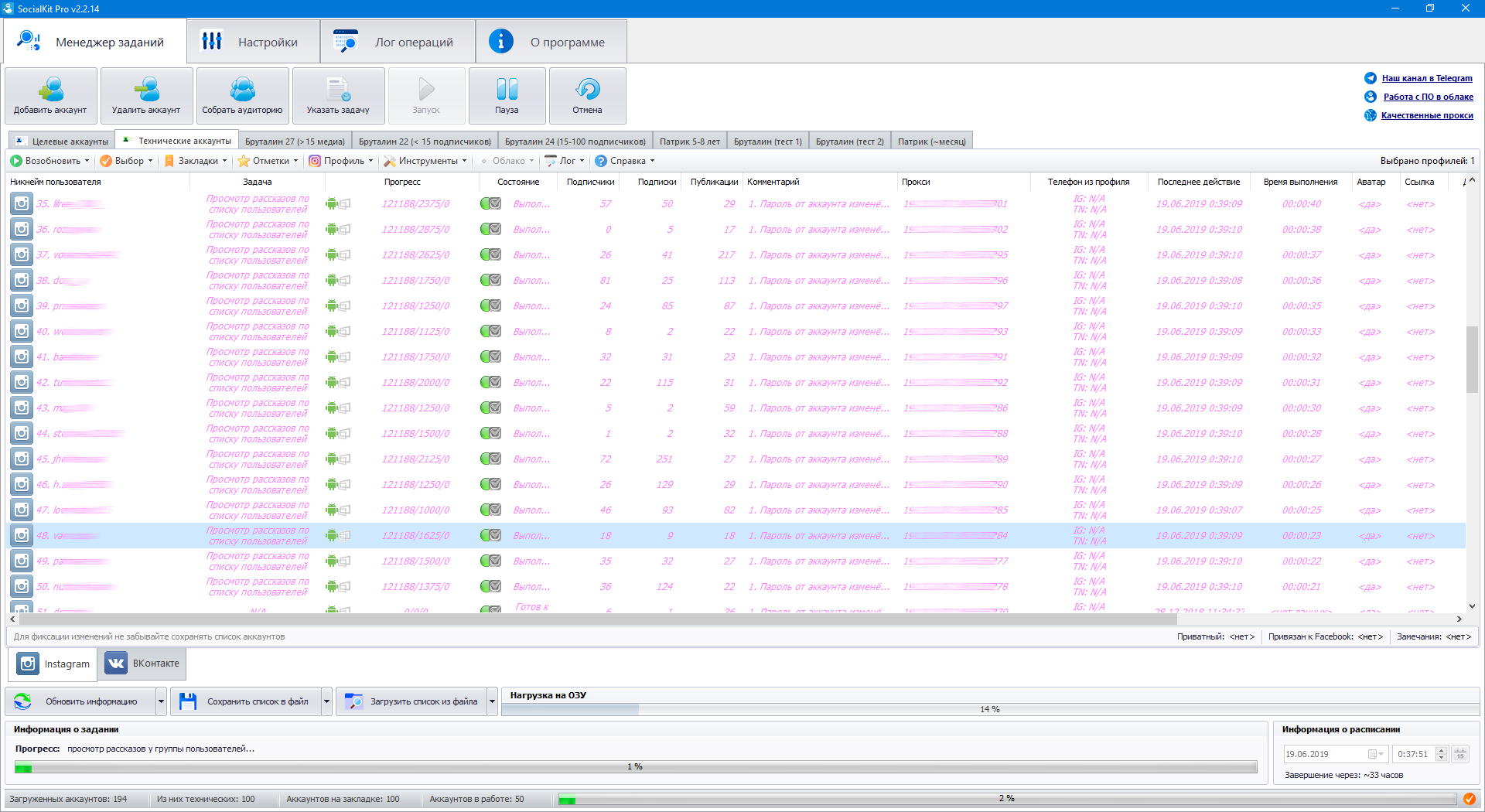Expand the arrow next to Сохранить список в файл
Viewport: 1485px width, 812px height.
coord(327,701)
